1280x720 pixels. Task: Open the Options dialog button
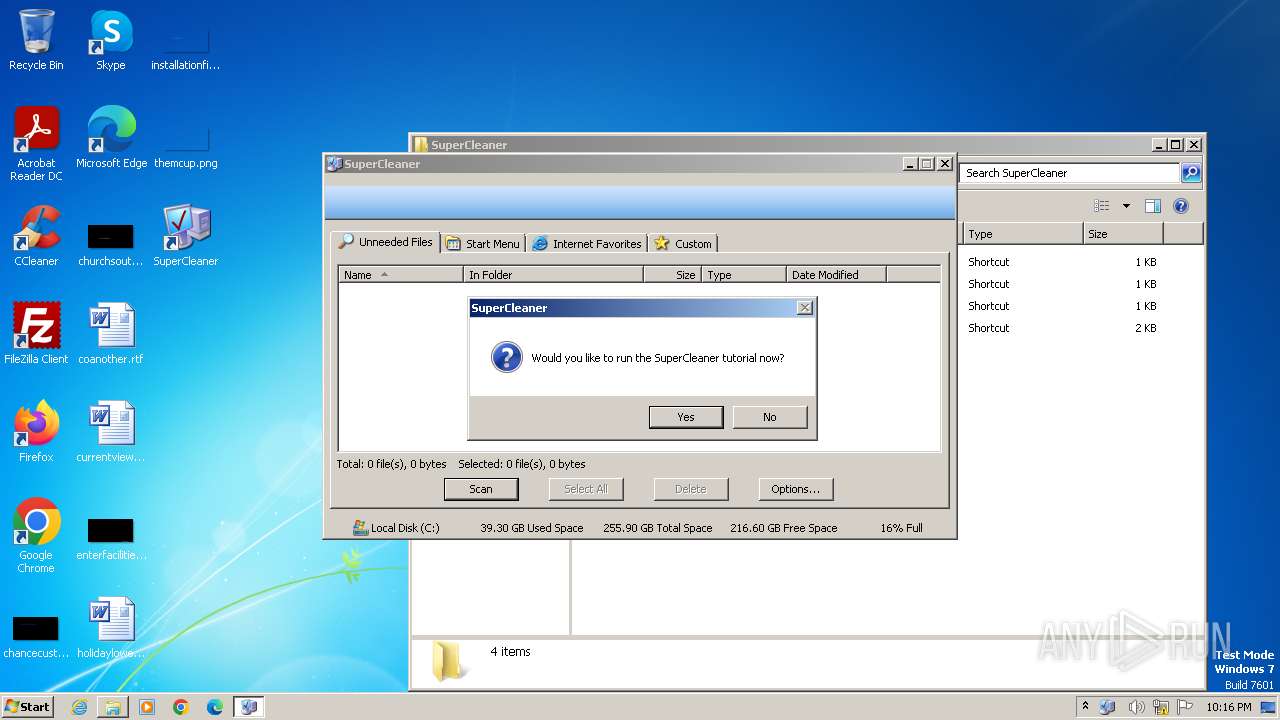click(796, 489)
